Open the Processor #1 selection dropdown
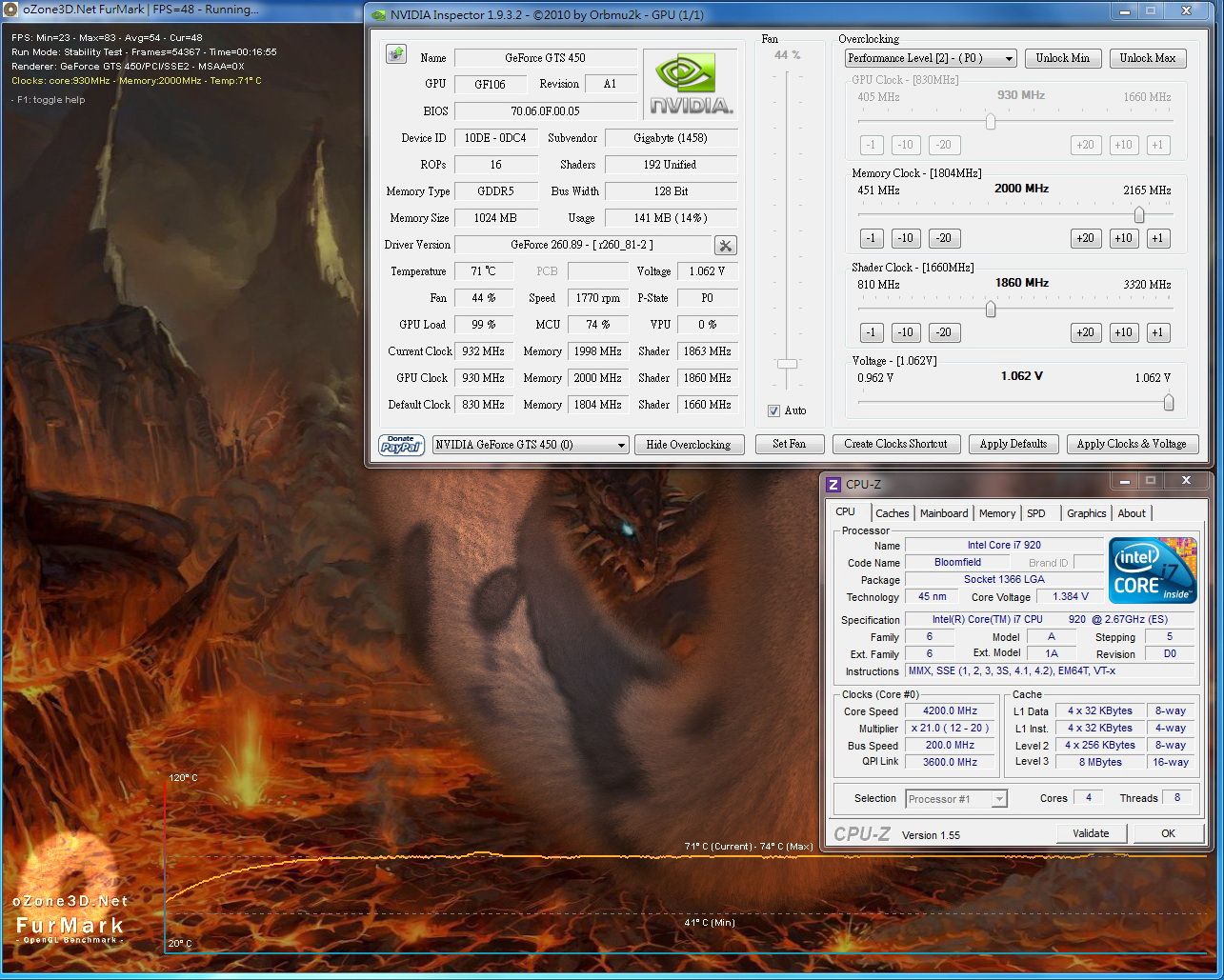 (x=956, y=799)
